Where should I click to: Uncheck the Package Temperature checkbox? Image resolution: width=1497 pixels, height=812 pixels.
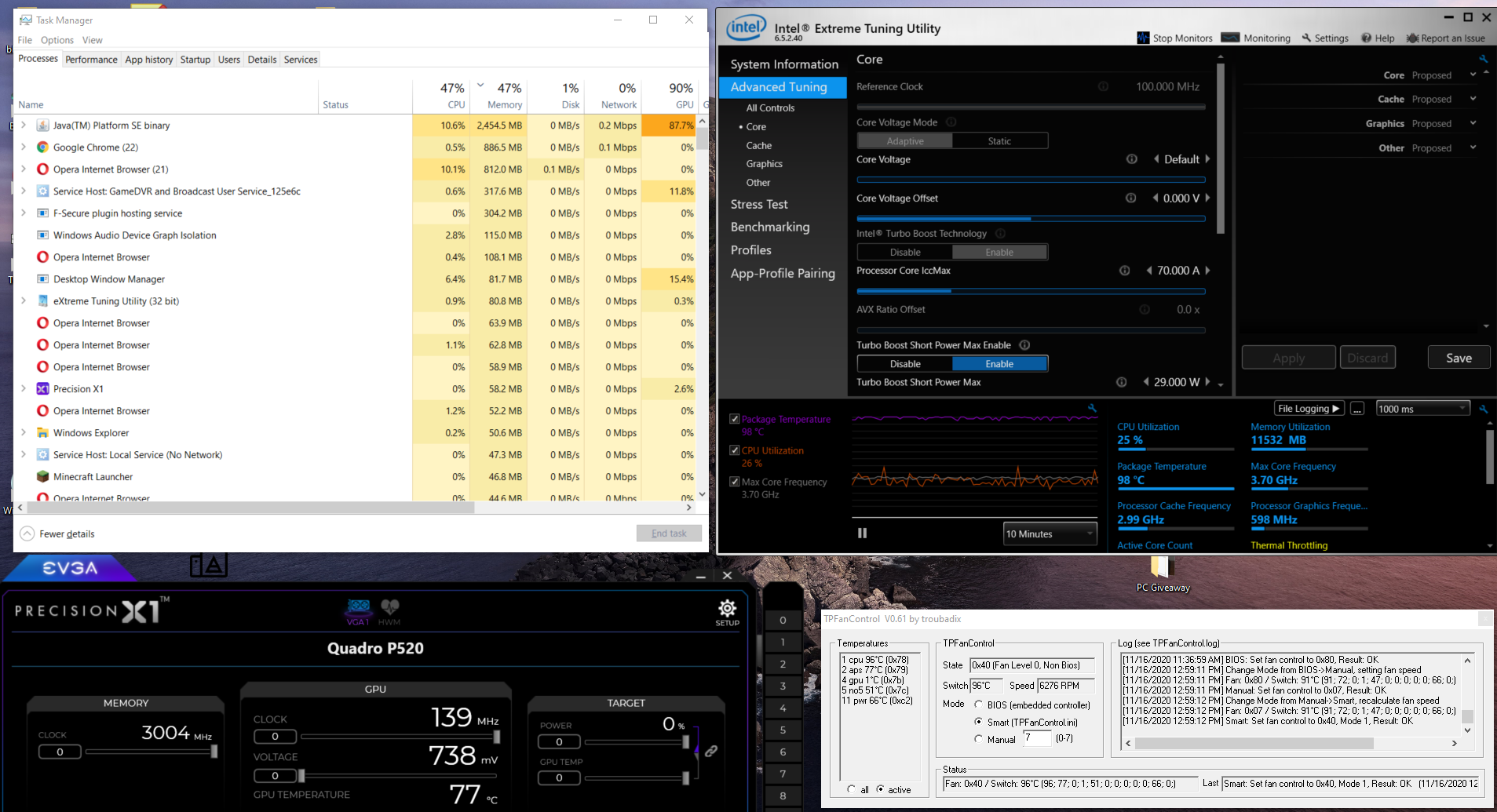(735, 419)
